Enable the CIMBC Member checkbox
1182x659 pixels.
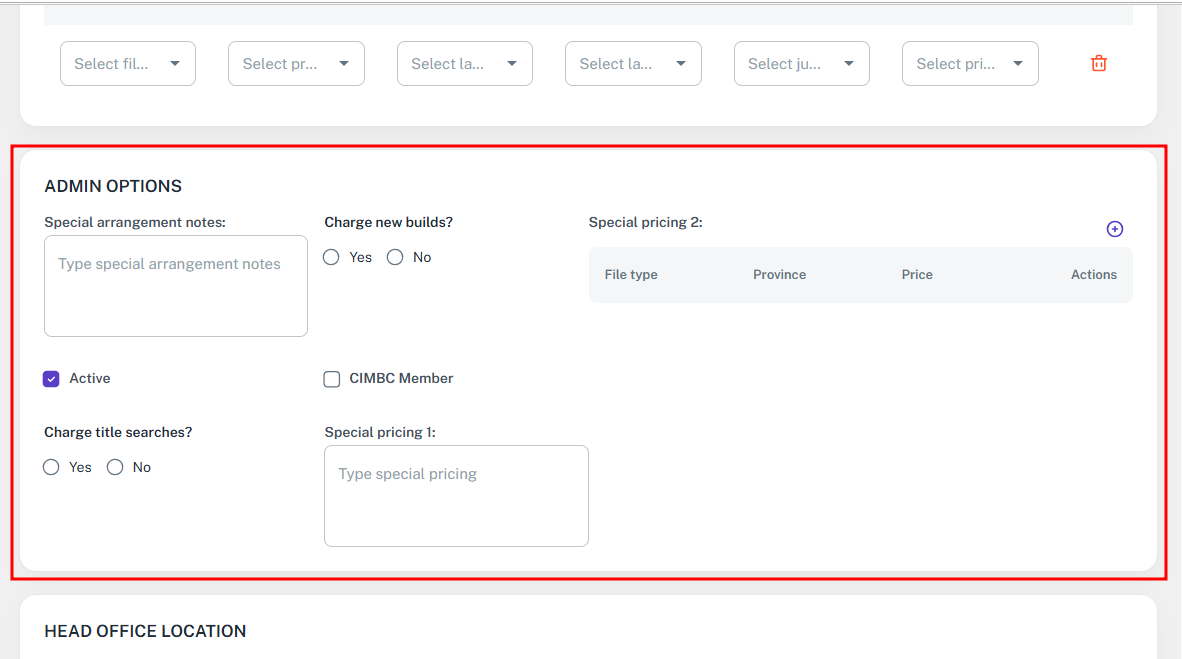[x=332, y=379]
